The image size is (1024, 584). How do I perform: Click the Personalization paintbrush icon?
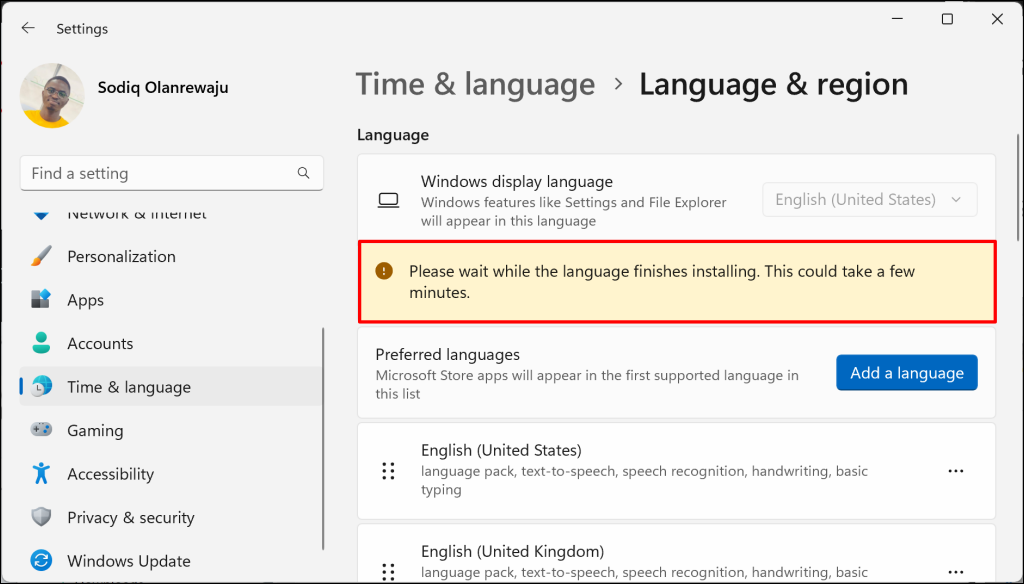coord(41,256)
